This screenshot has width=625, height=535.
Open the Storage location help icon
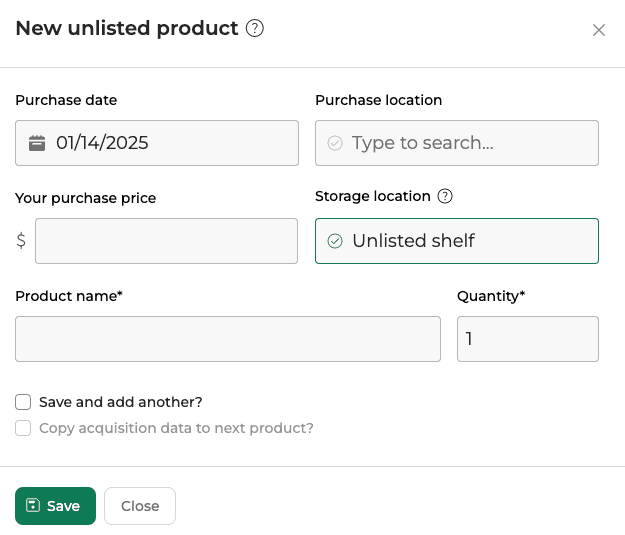[445, 196]
